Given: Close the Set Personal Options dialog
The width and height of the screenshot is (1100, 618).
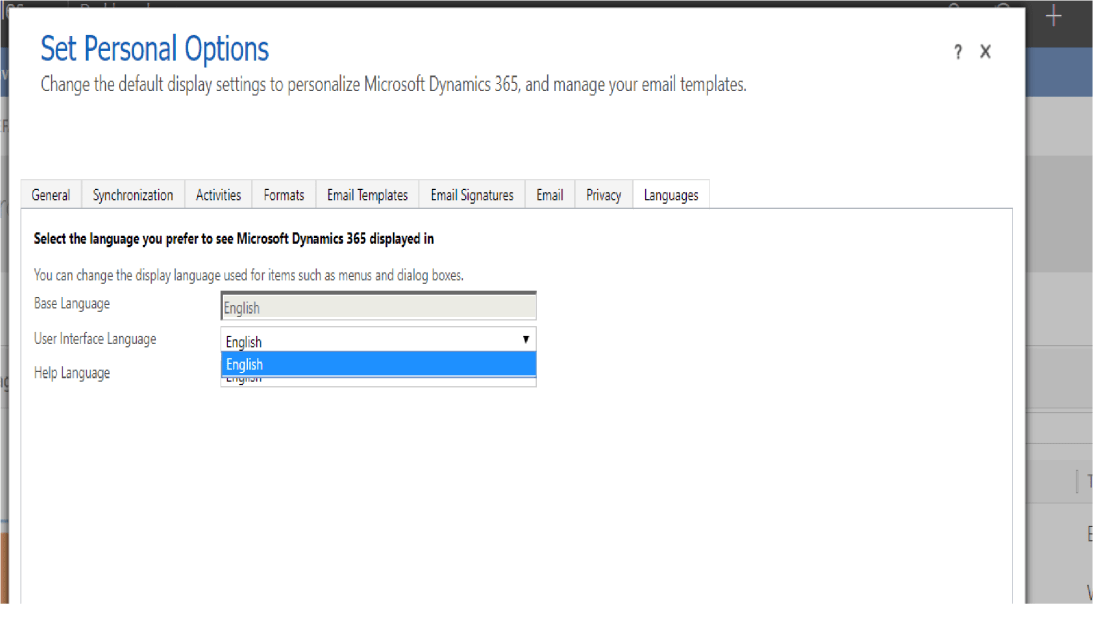Looking at the screenshot, I should click(985, 52).
